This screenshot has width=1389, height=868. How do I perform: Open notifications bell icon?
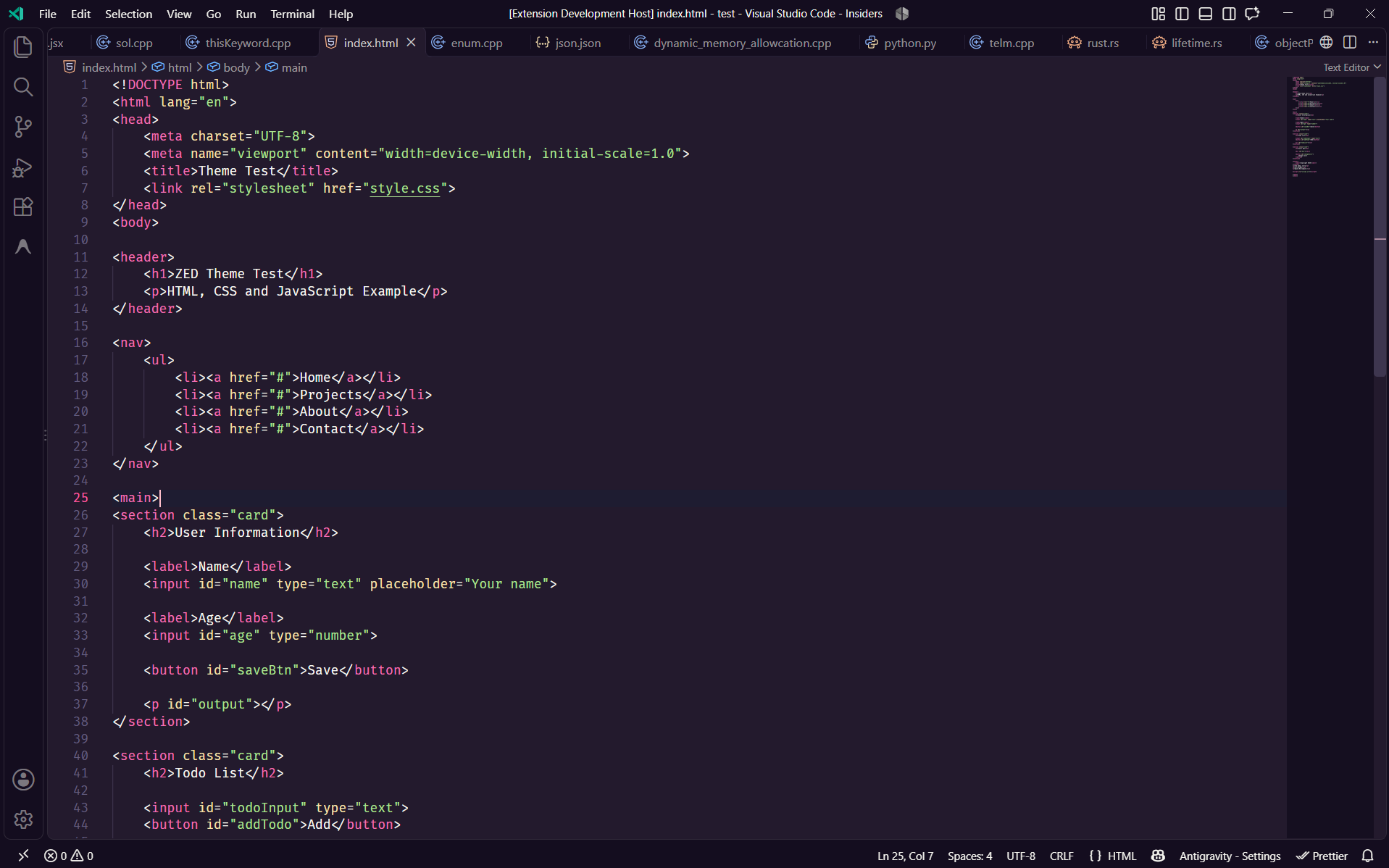click(x=1367, y=856)
